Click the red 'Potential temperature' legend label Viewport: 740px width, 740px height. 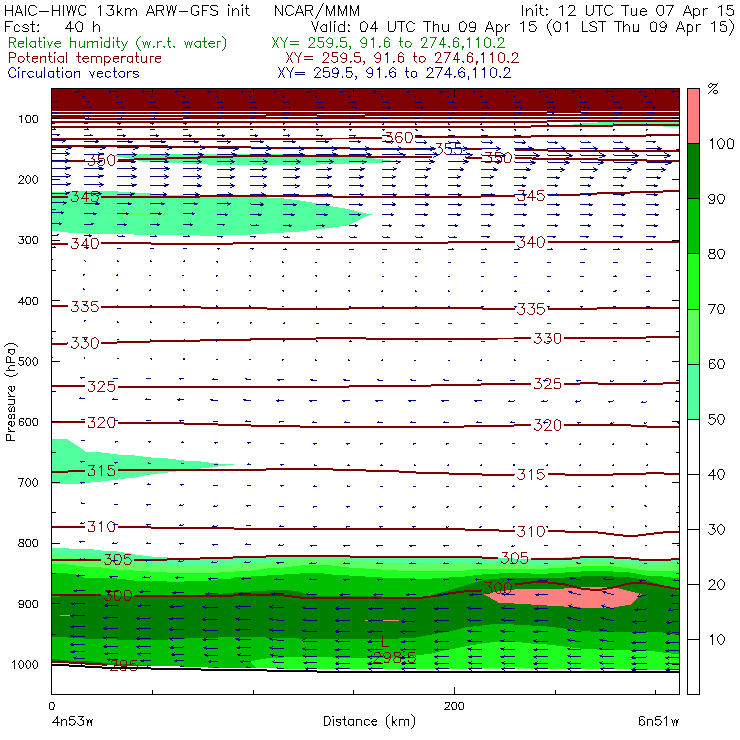click(85, 58)
